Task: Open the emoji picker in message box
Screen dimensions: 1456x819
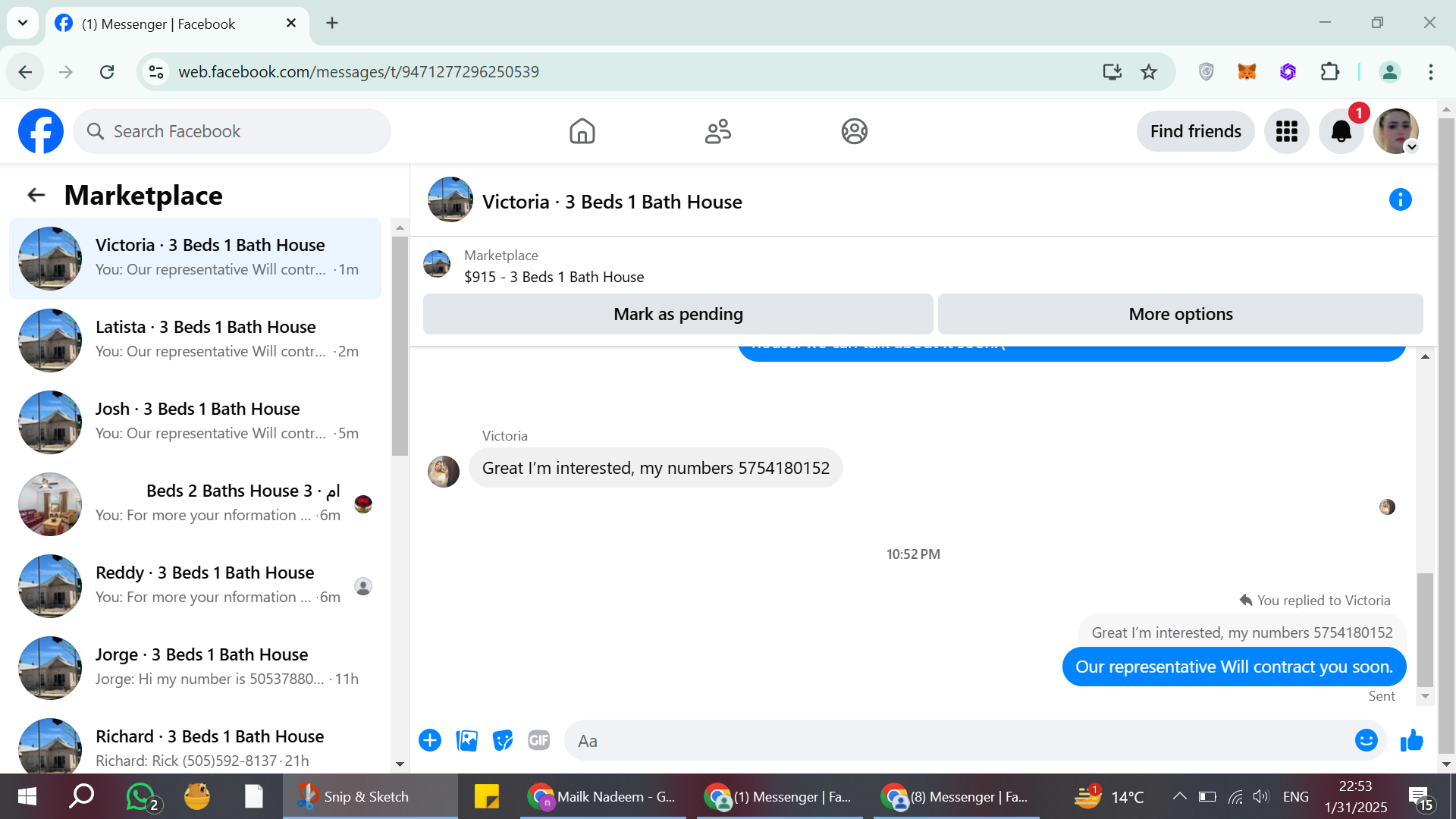Action: pyautogui.click(x=1366, y=740)
